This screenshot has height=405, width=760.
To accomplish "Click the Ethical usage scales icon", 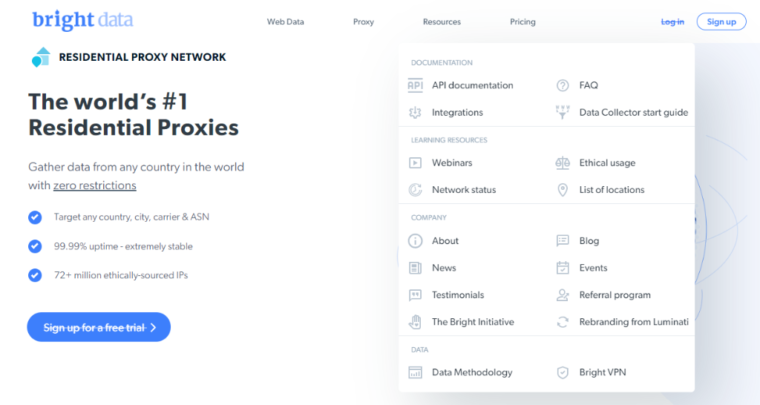I will tap(562, 163).
